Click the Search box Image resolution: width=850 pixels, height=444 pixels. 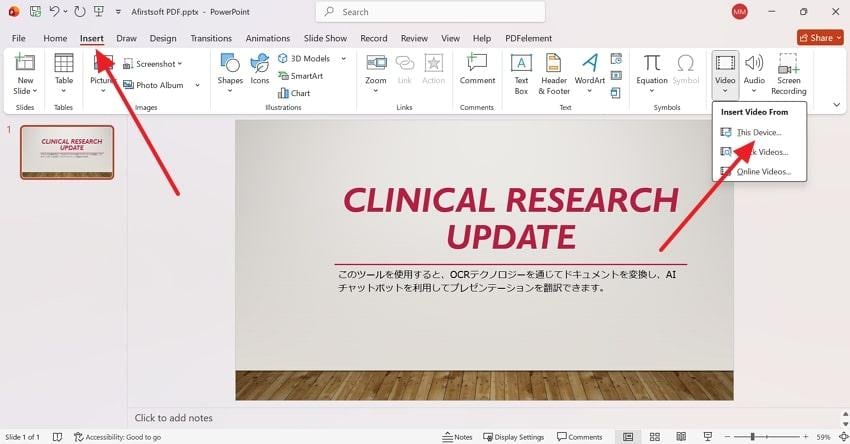[x=430, y=11]
